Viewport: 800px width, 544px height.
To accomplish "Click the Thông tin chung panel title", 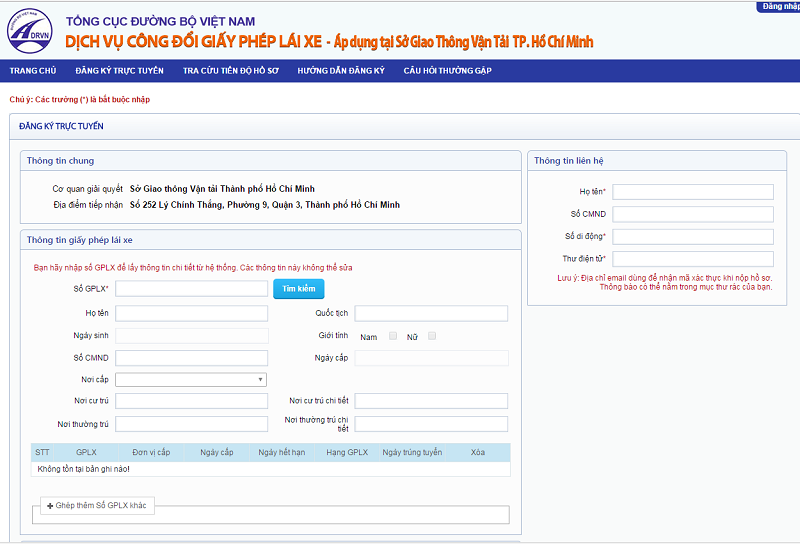I will pyautogui.click(x=60, y=161).
